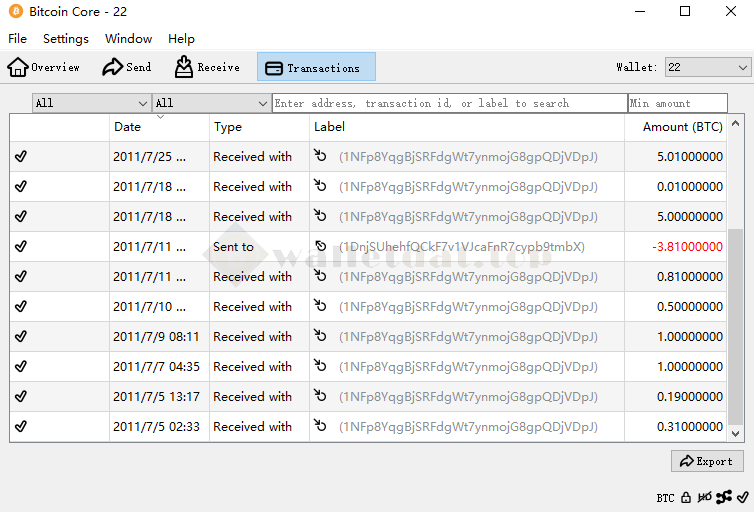Open the Receive page
This screenshot has height=512, width=754.
[207, 67]
